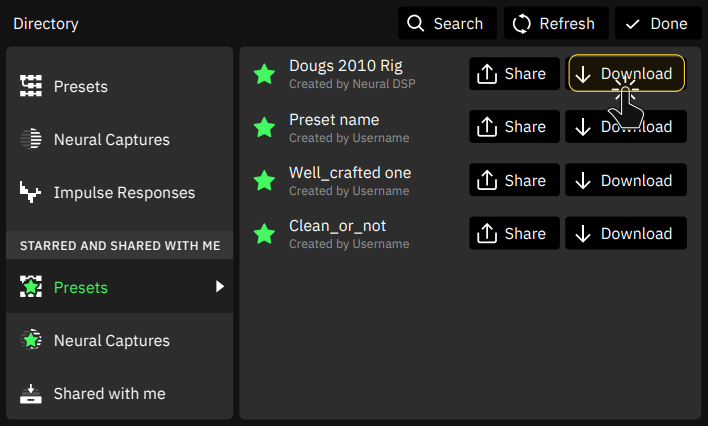Viewport: 708px width, 426px height.
Task: Open Impulse Responses in the sidebar
Action: coord(119,192)
